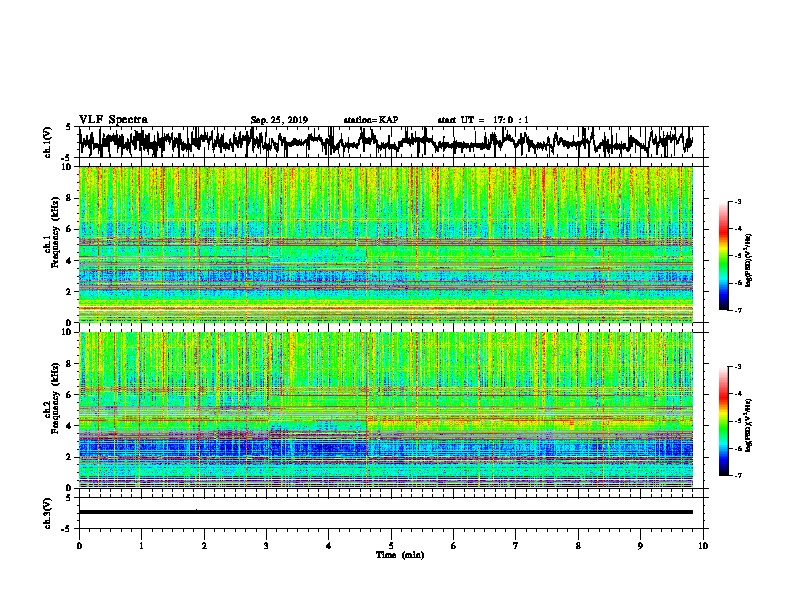The width and height of the screenshot is (792, 612).
Task: Click the "5" tick on ch.3(V) axis
Action: point(68,497)
